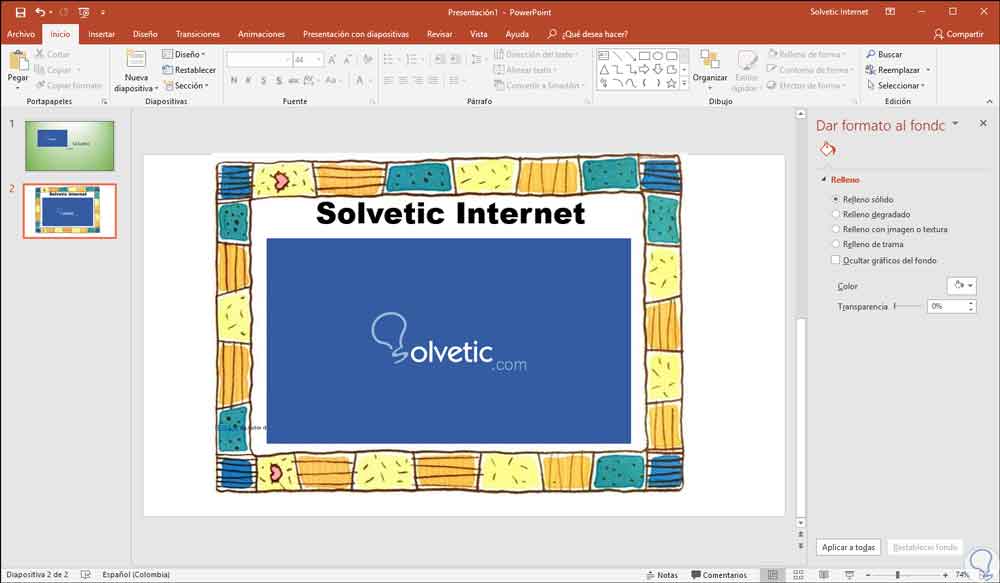Click the Reemplazar replace button

(x=893, y=70)
